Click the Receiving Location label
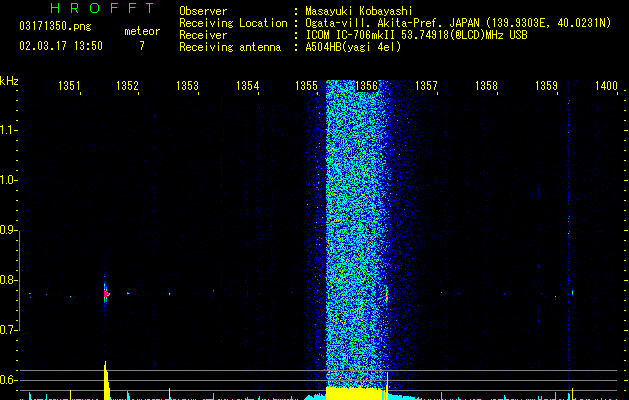The height and width of the screenshot is (400, 629). (233, 23)
